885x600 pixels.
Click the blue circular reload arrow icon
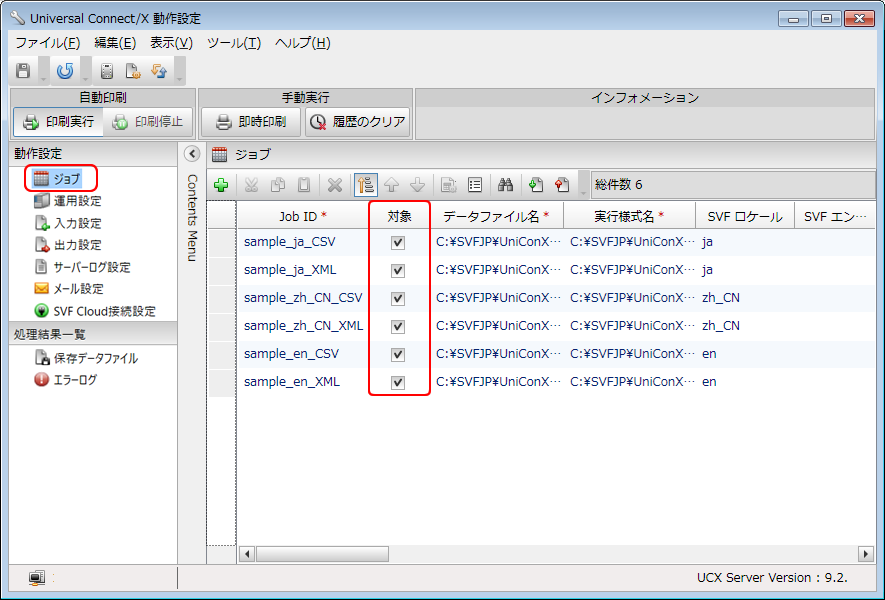pyautogui.click(x=65, y=71)
